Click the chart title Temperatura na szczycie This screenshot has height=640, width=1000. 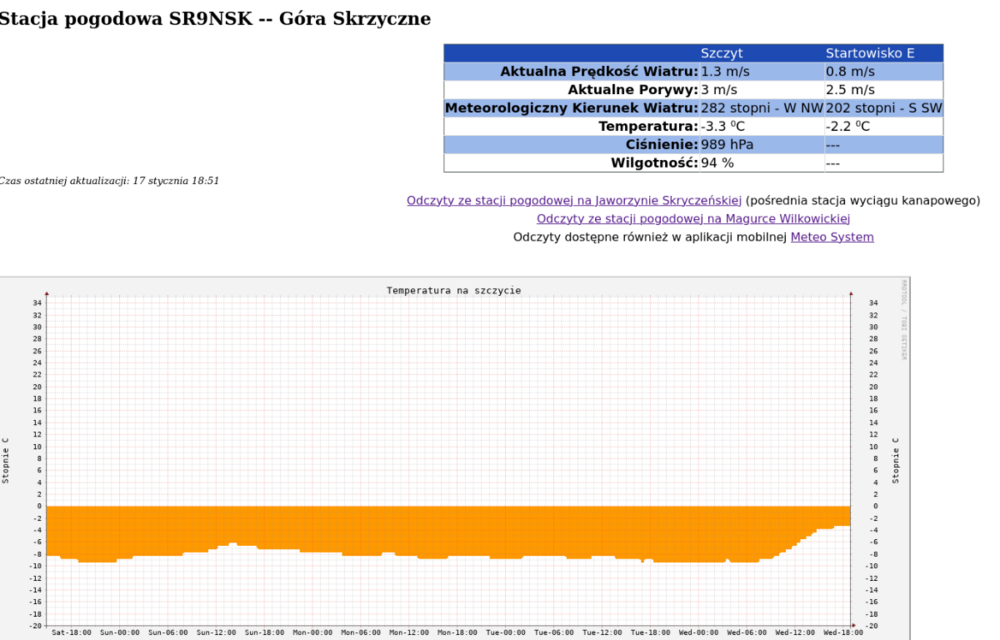click(453, 291)
